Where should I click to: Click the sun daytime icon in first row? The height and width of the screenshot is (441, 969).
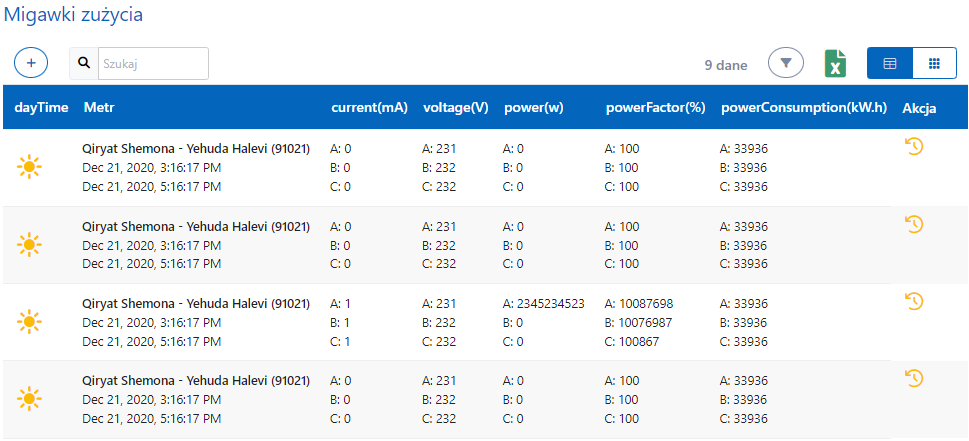(31, 167)
